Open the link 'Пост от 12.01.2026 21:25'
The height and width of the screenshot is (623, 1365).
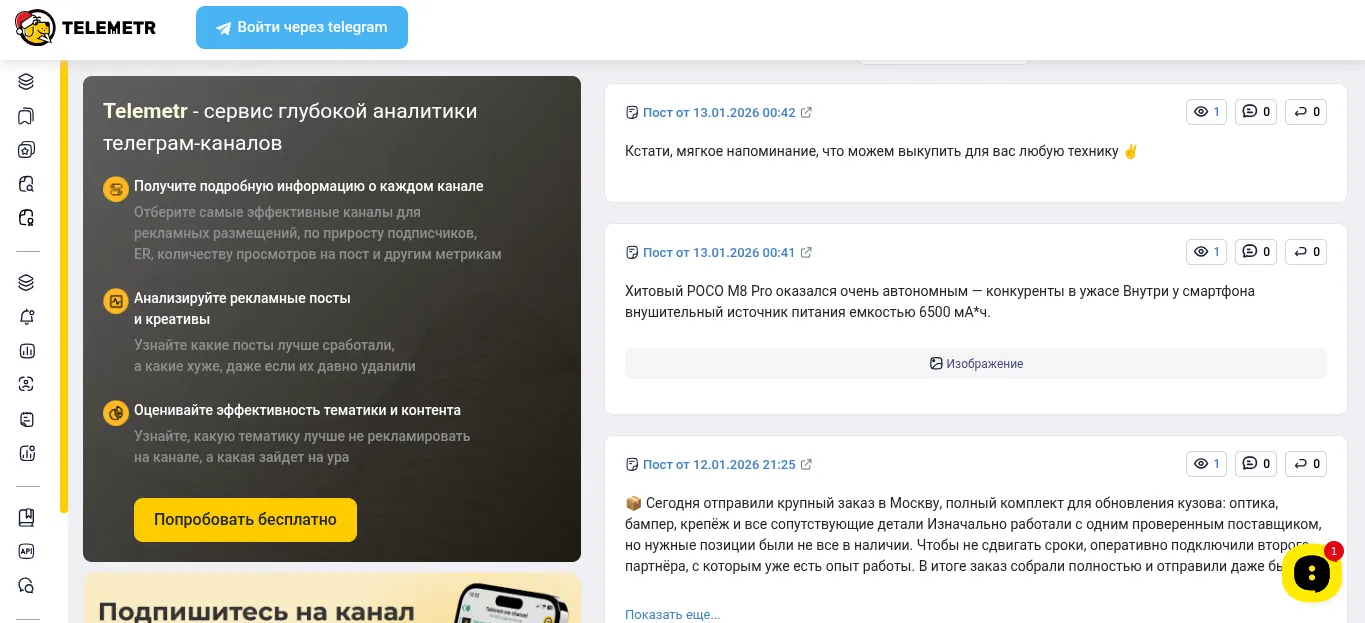pos(719,465)
